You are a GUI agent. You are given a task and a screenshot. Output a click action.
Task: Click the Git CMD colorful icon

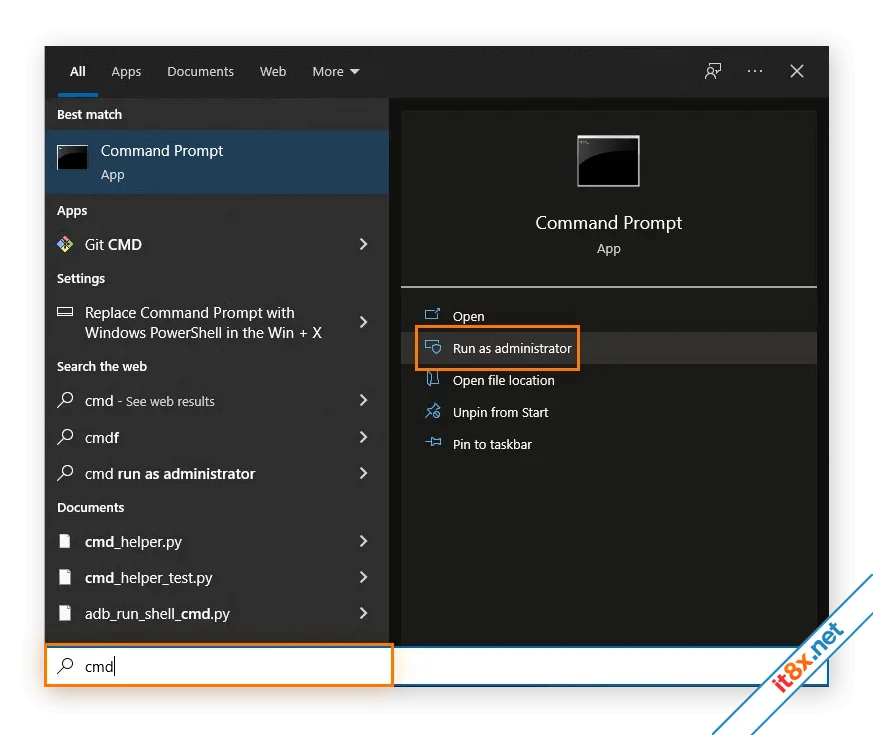65,244
